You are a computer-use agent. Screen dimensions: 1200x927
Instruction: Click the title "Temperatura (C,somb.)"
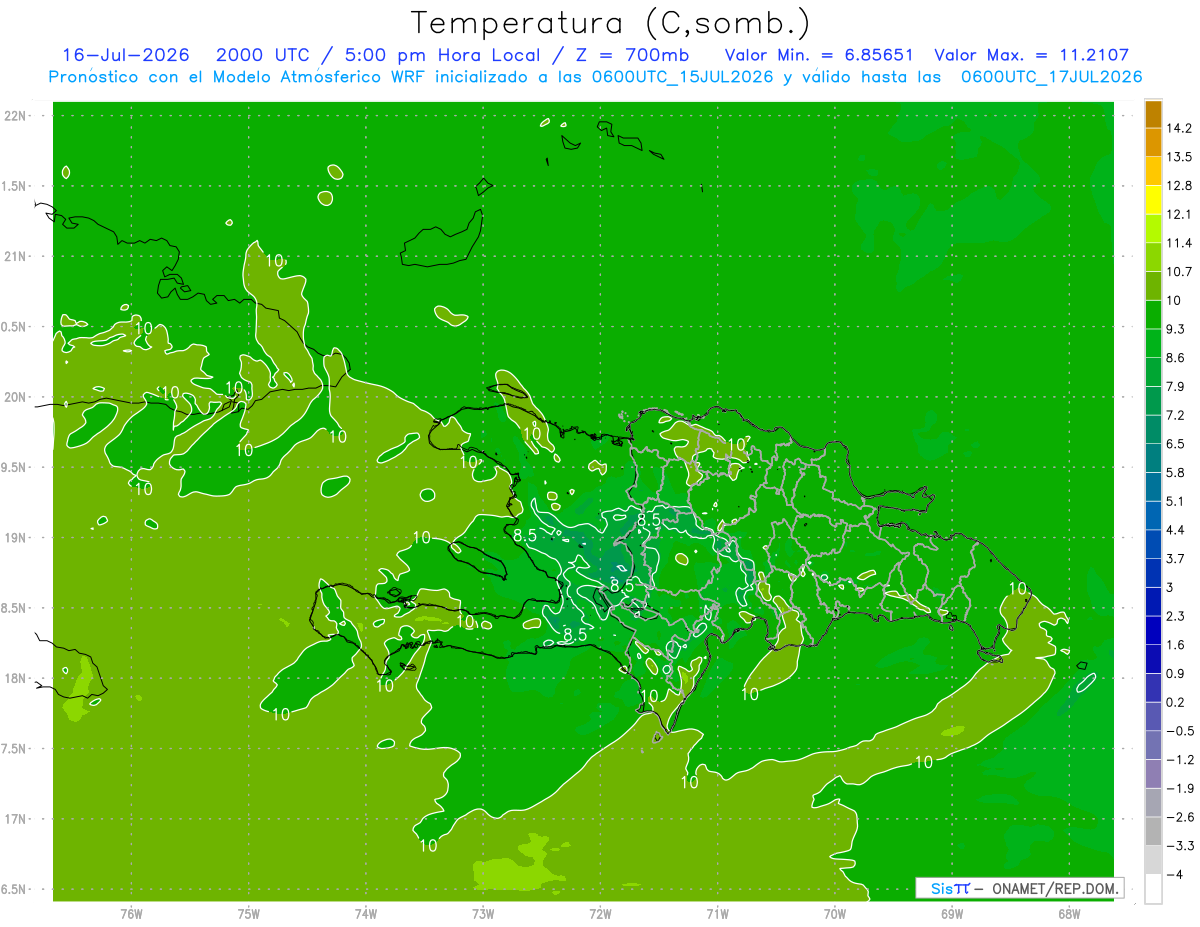point(611,23)
